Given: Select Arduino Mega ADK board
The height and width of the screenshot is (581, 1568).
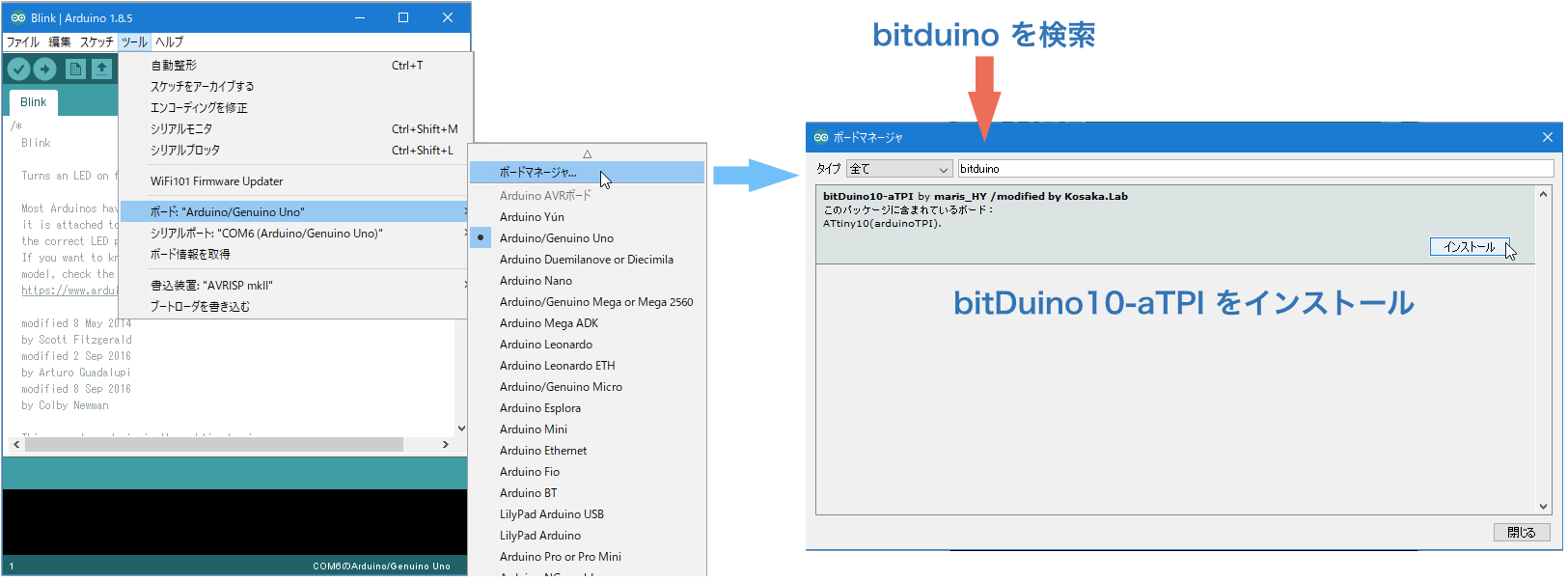Looking at the screenshot, I should tap(587, 323).
